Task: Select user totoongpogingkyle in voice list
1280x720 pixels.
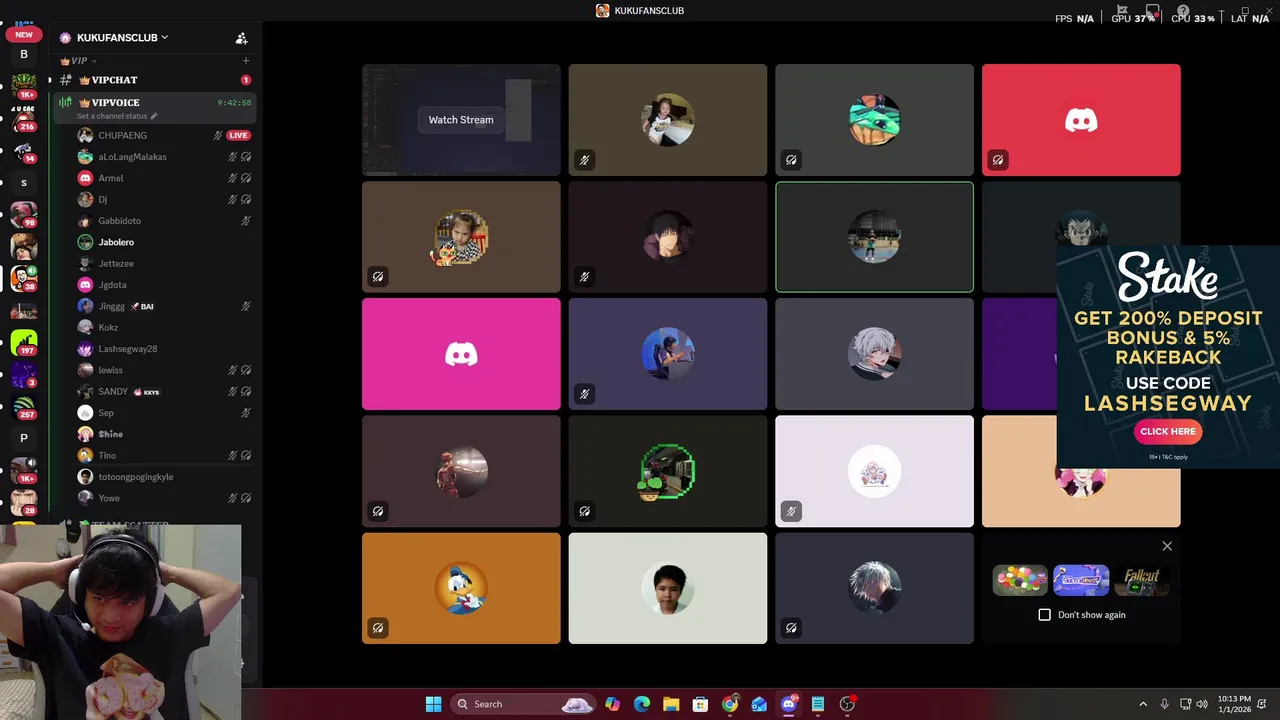Action: tap(164, 477)
